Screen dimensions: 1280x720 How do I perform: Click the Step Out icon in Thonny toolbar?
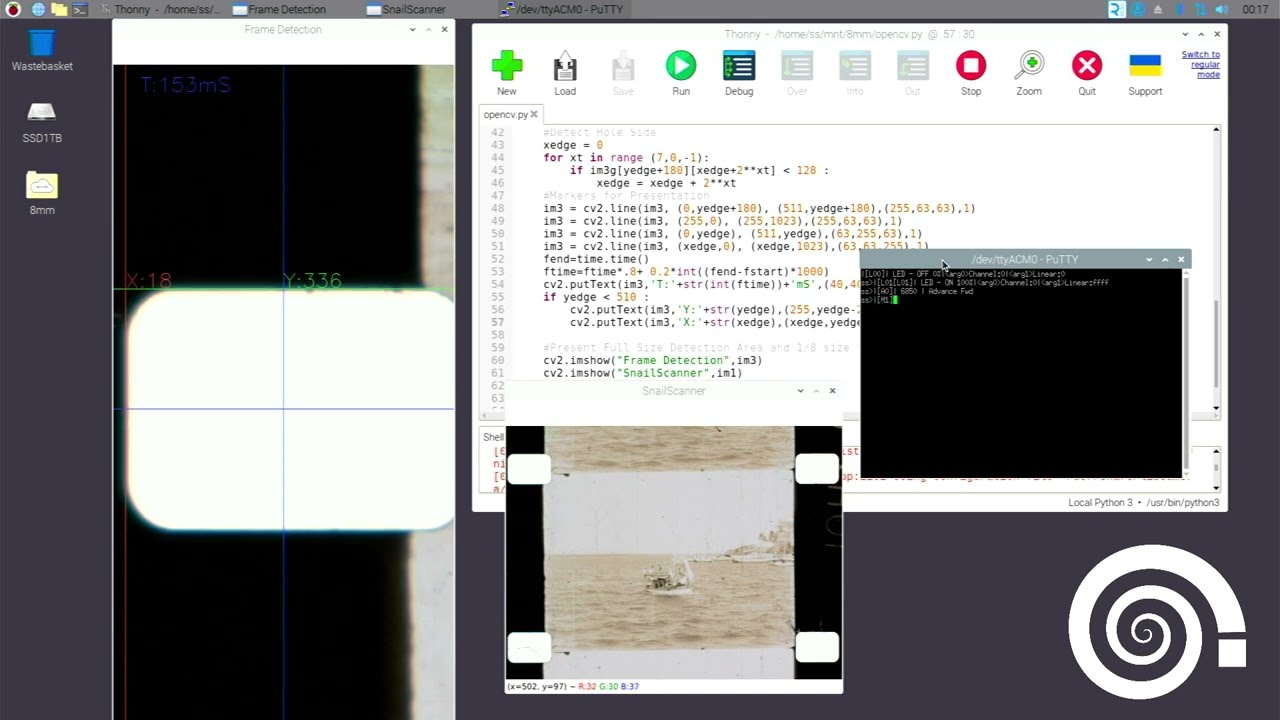(x=913, y=66)
